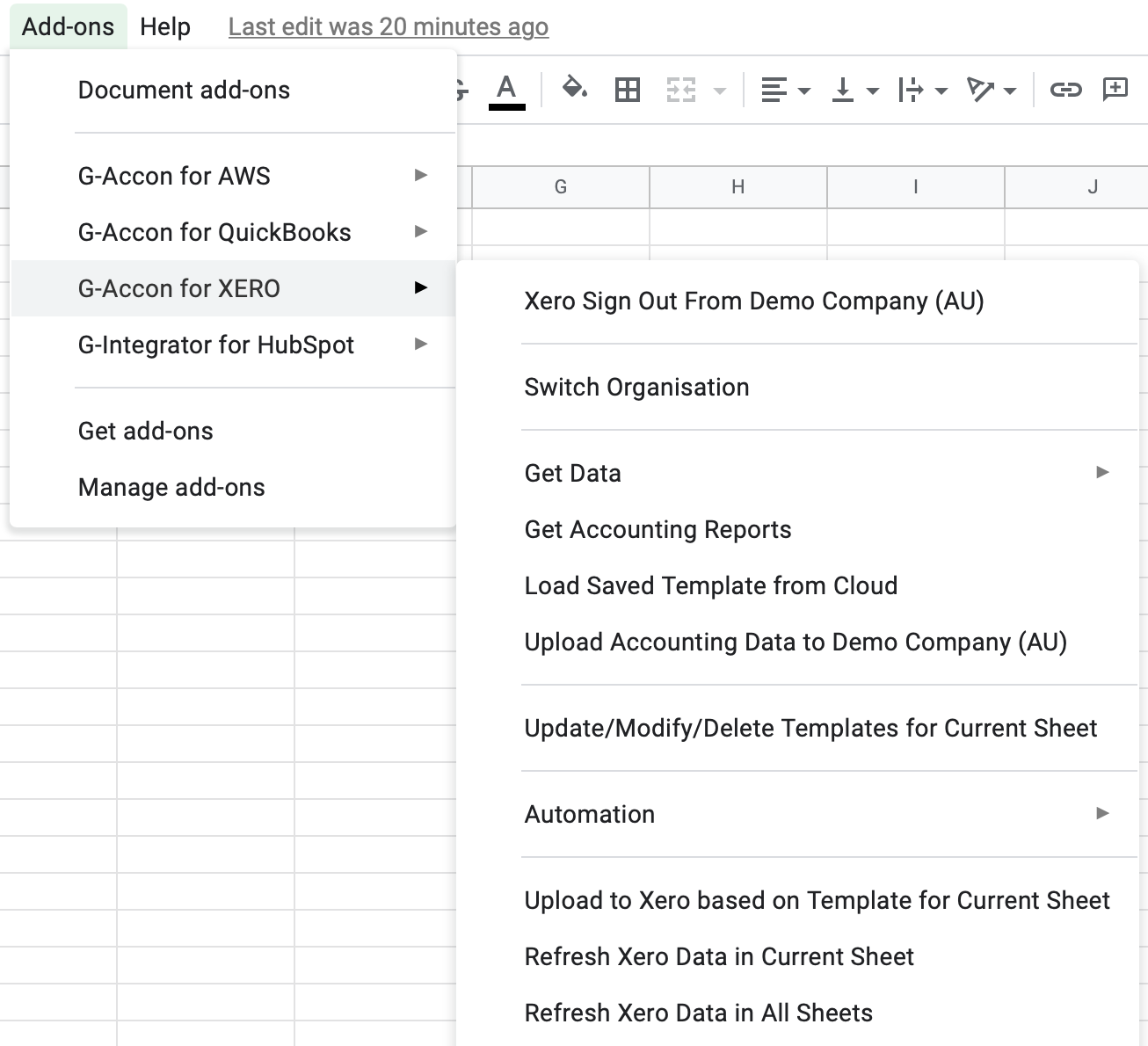
Task: Choose Manage add-ons
Action: pyautogui.click(x=233, y=487)
